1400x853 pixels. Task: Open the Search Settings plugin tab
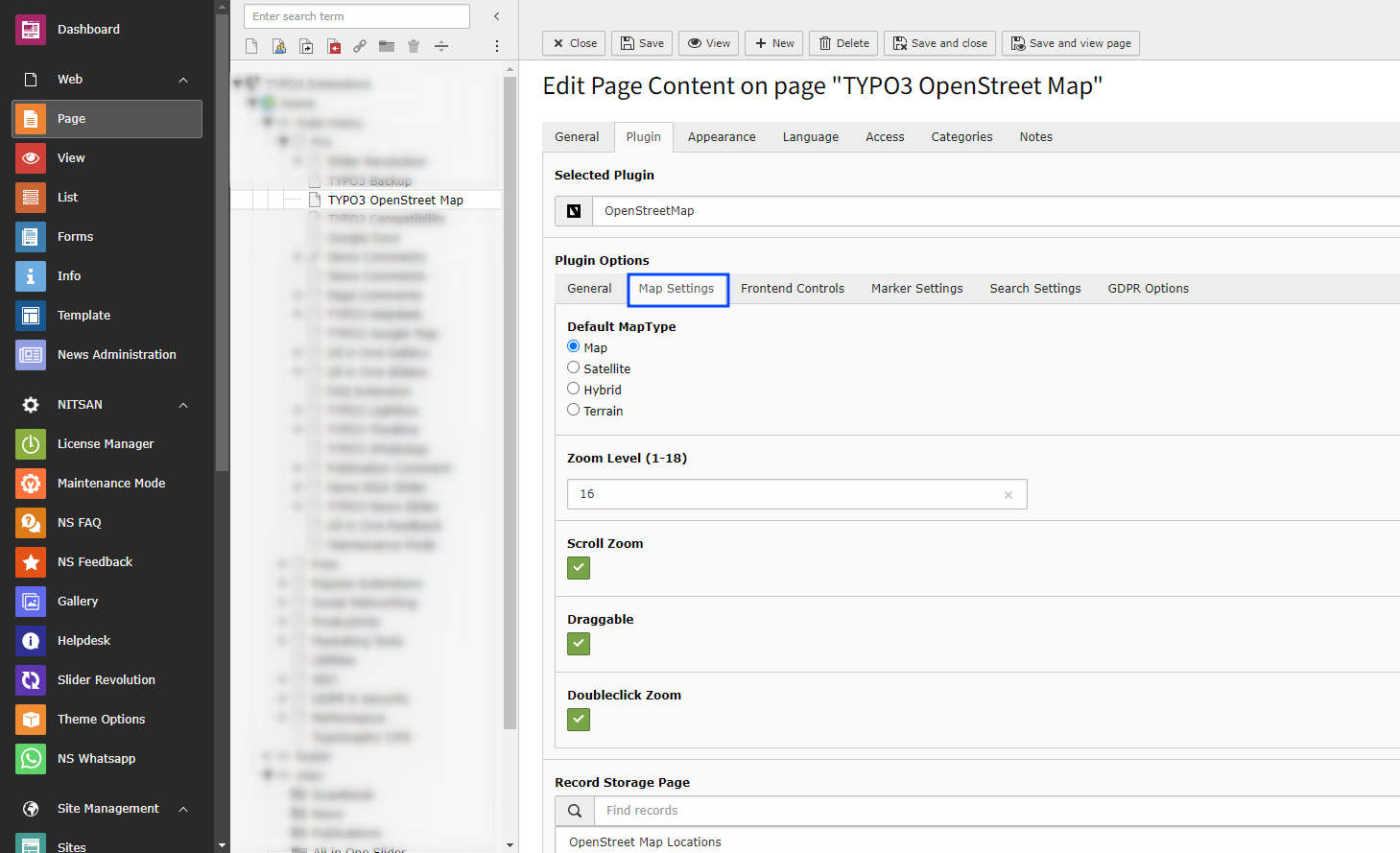(x=1035, y=289)
